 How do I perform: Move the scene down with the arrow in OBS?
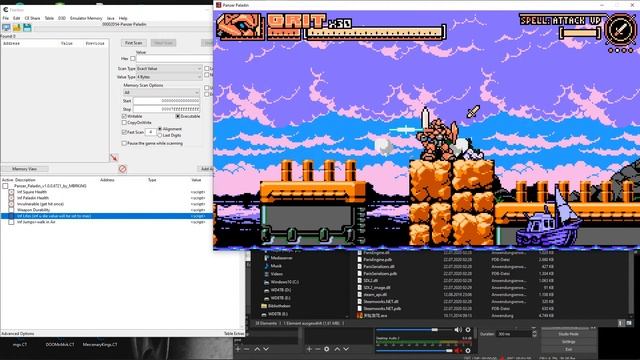click(266, 349)
